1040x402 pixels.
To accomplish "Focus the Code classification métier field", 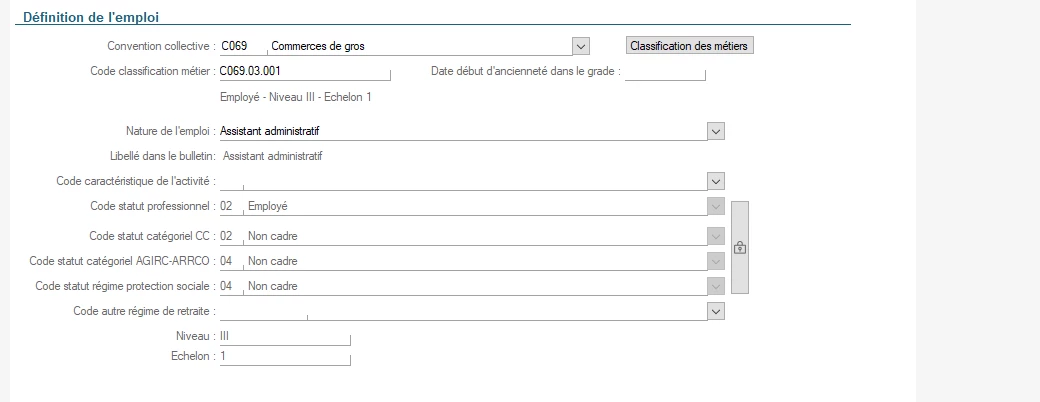I will point(303,71).
